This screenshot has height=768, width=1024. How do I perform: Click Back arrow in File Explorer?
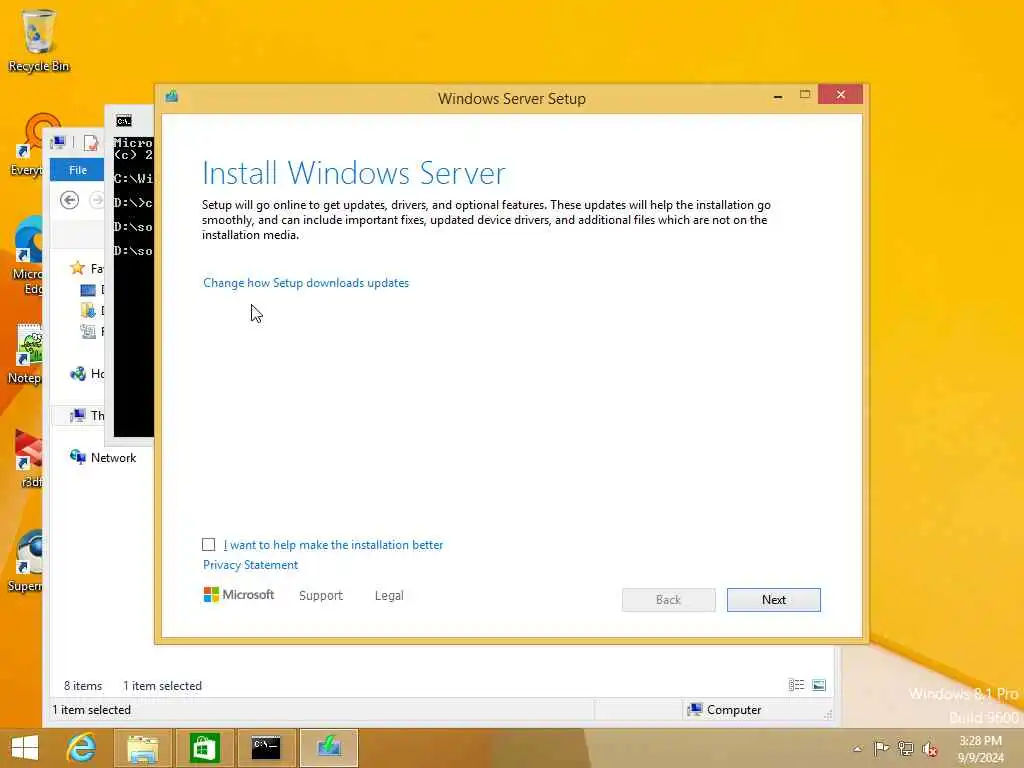(x=69, y=200)
